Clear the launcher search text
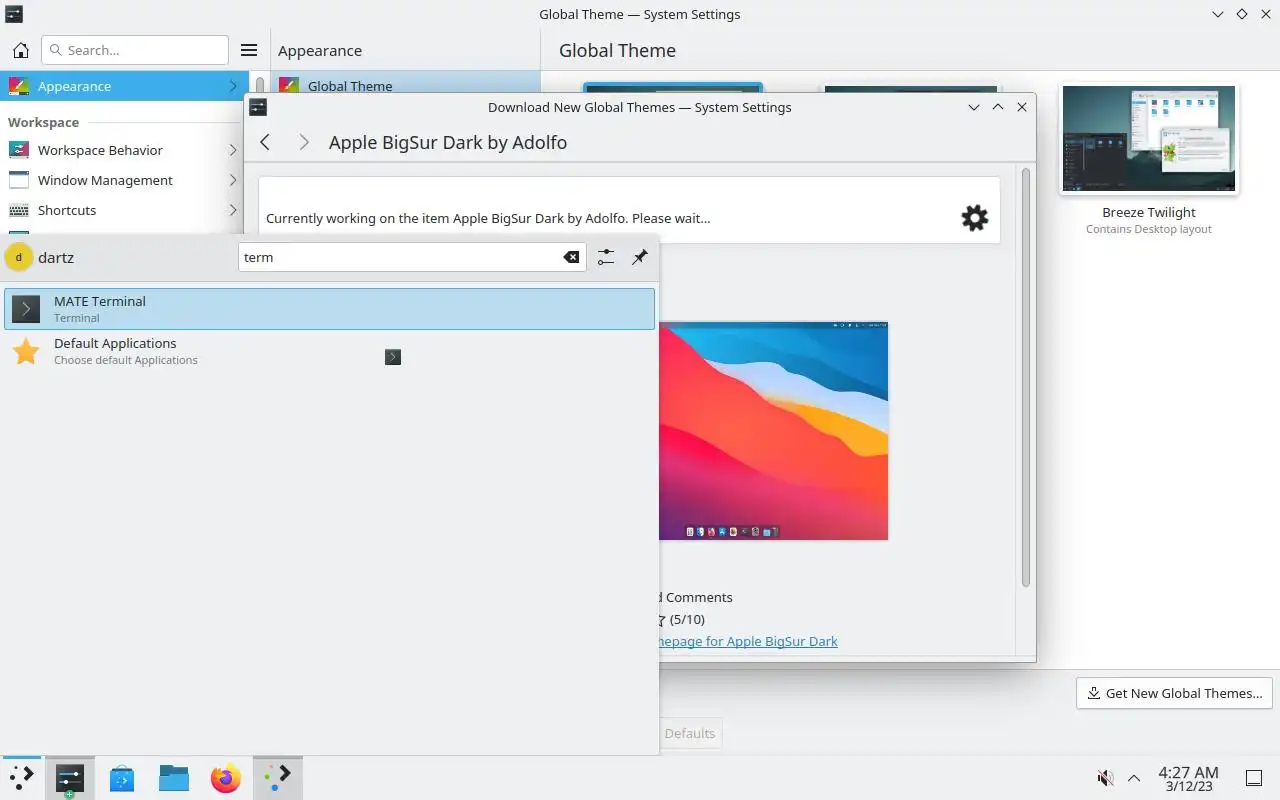1280x800 pixels. (571, 257)
